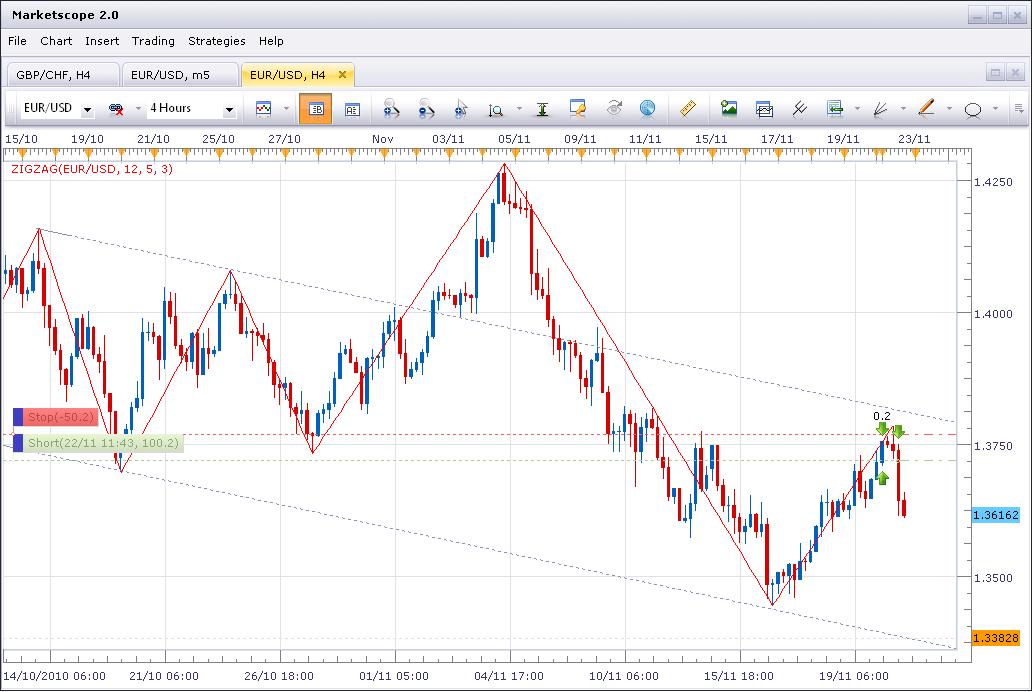Select the ruler measurement tool
1034x692 pixels.
(x=687, y=108)
